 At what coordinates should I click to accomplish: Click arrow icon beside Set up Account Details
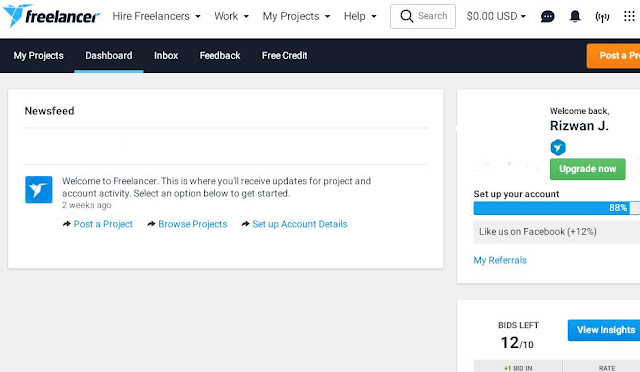coord(245,224)
